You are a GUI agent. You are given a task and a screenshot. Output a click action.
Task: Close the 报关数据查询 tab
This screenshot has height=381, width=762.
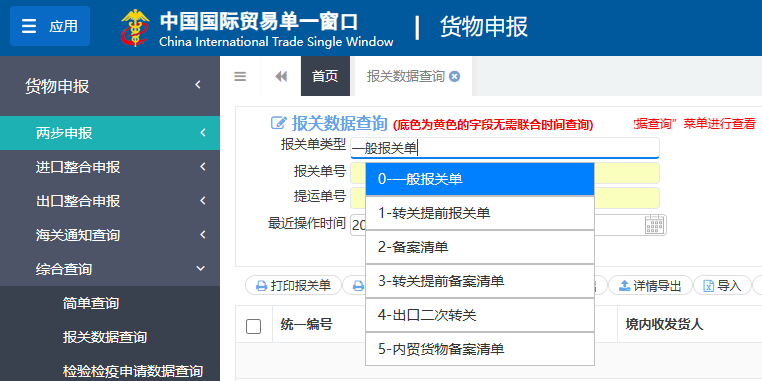coord(454,77)
